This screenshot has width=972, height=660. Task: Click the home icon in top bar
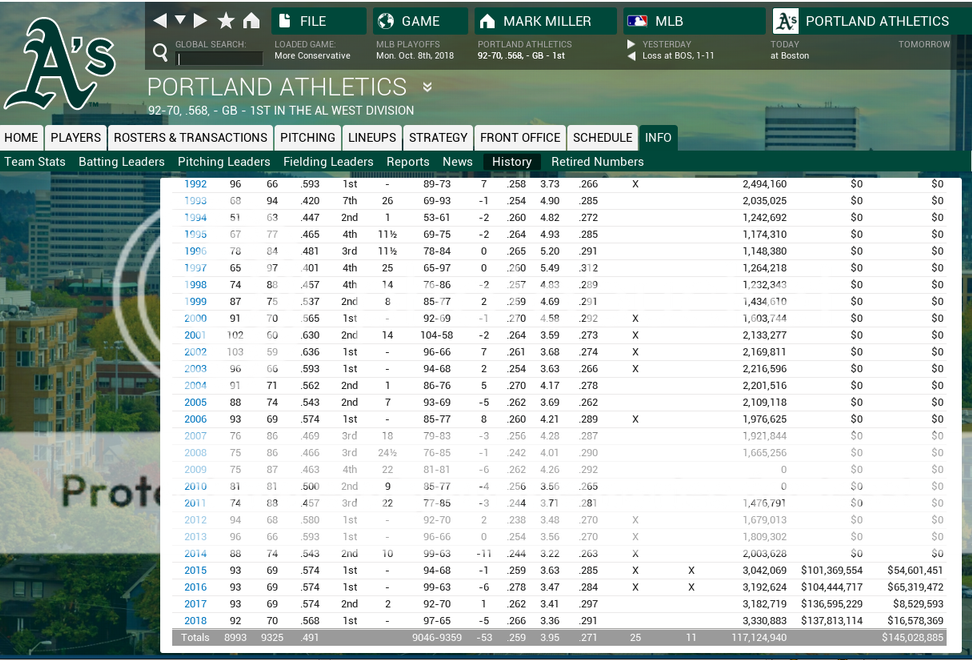[x=251, y=21]
